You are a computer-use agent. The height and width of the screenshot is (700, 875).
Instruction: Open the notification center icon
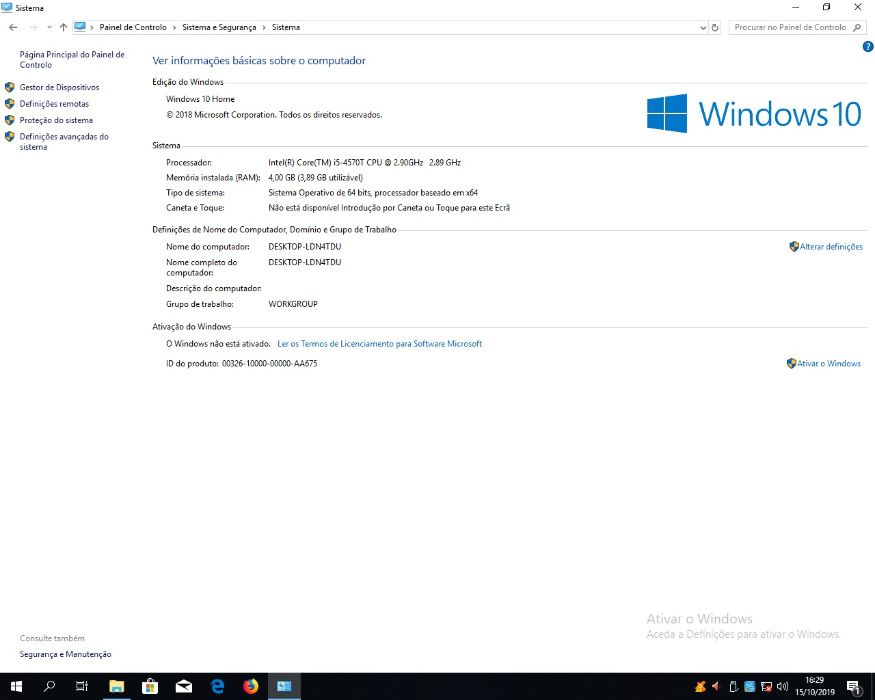854,687
